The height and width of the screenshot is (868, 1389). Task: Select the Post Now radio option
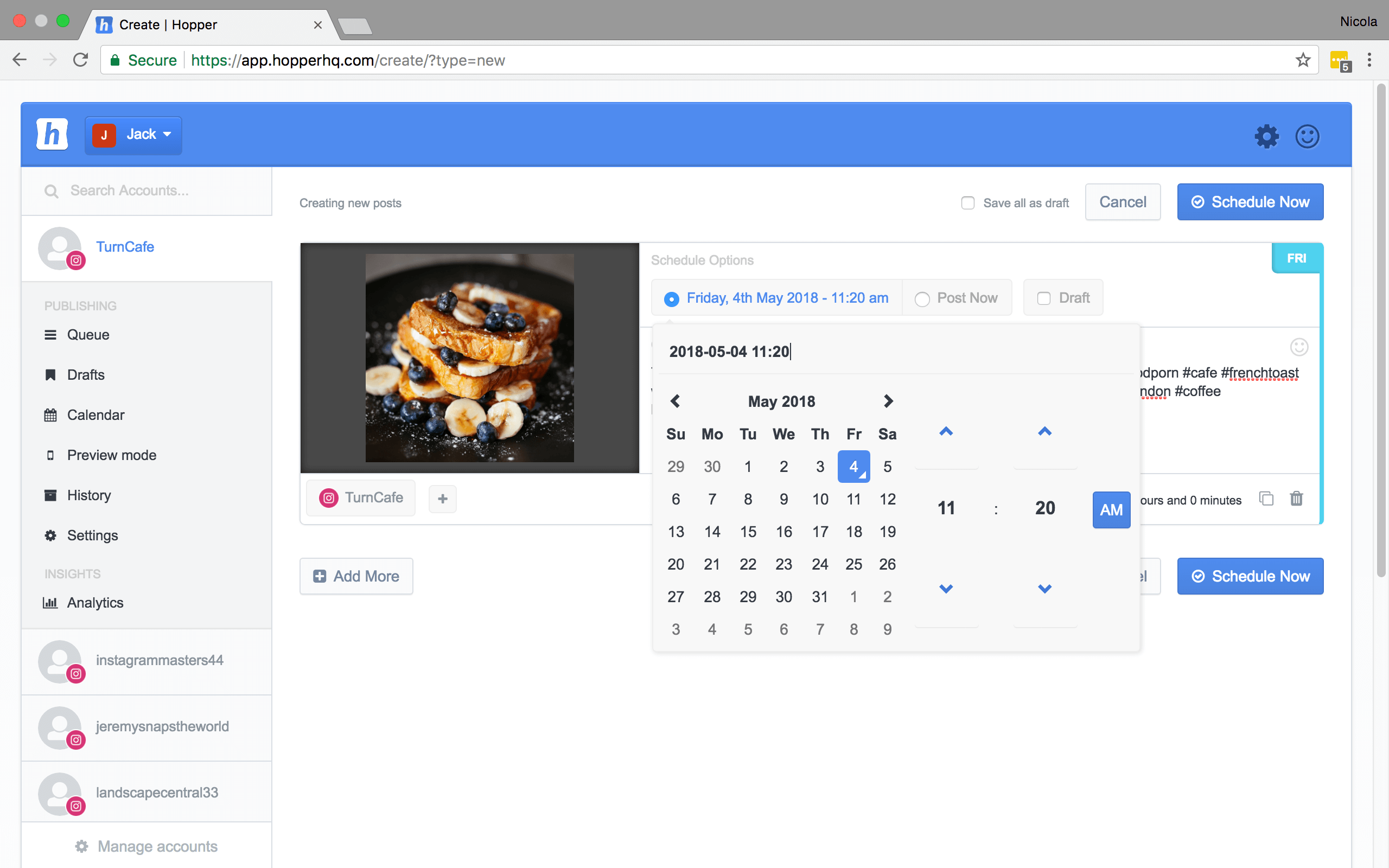[x=922, y=298]
